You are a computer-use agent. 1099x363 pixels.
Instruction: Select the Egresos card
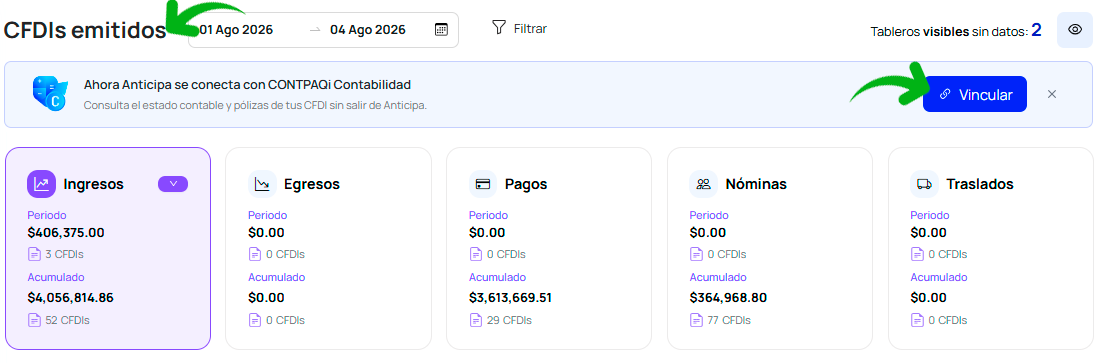coord(328,248)
